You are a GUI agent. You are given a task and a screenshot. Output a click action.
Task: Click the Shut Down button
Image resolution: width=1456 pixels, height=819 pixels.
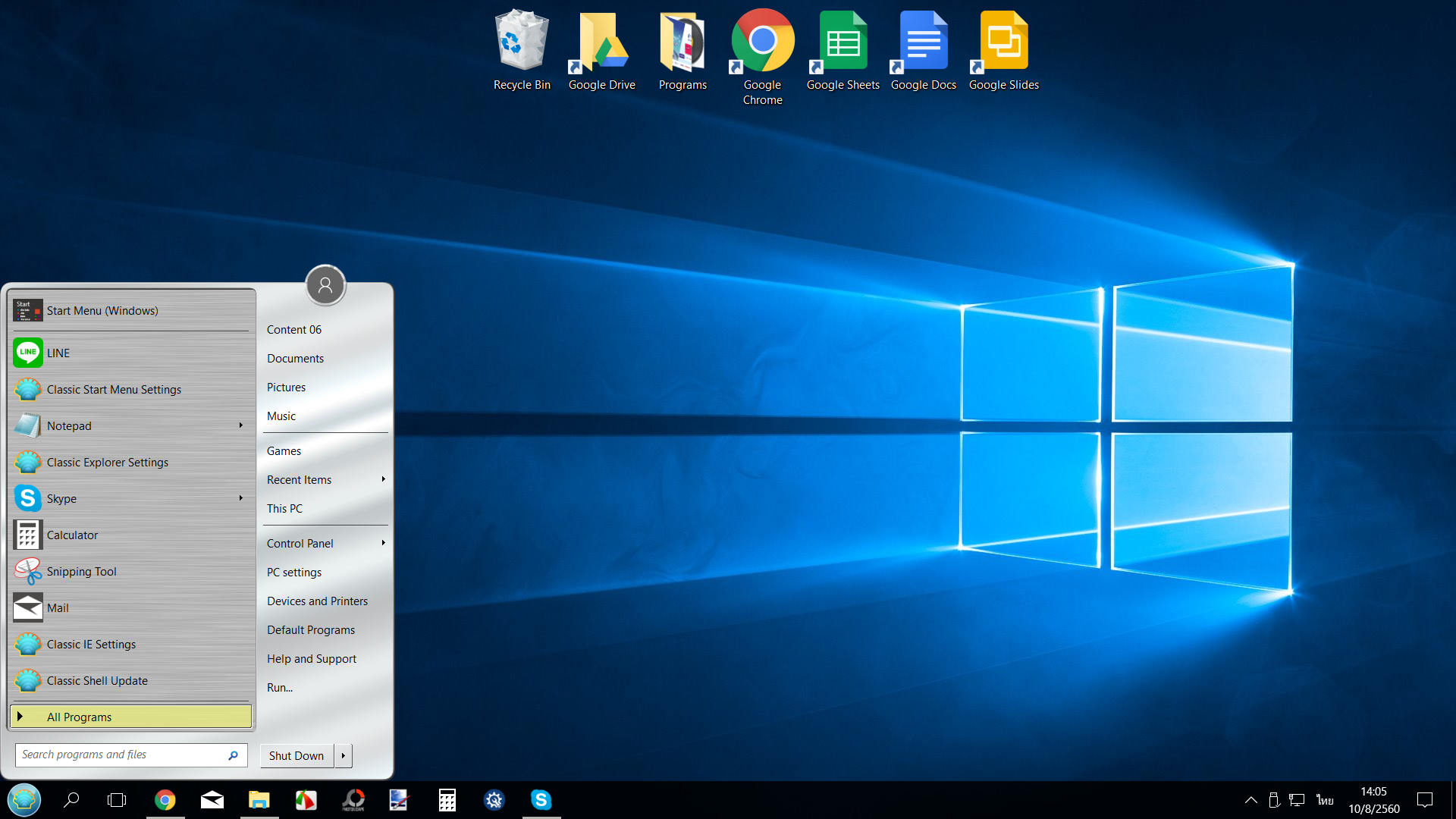coord(297,755)
